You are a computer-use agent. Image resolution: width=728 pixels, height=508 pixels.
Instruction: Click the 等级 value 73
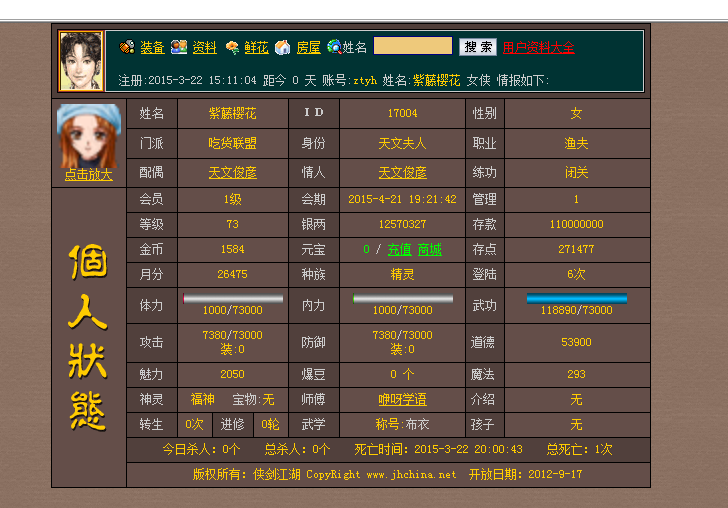[x=232, y=224]
